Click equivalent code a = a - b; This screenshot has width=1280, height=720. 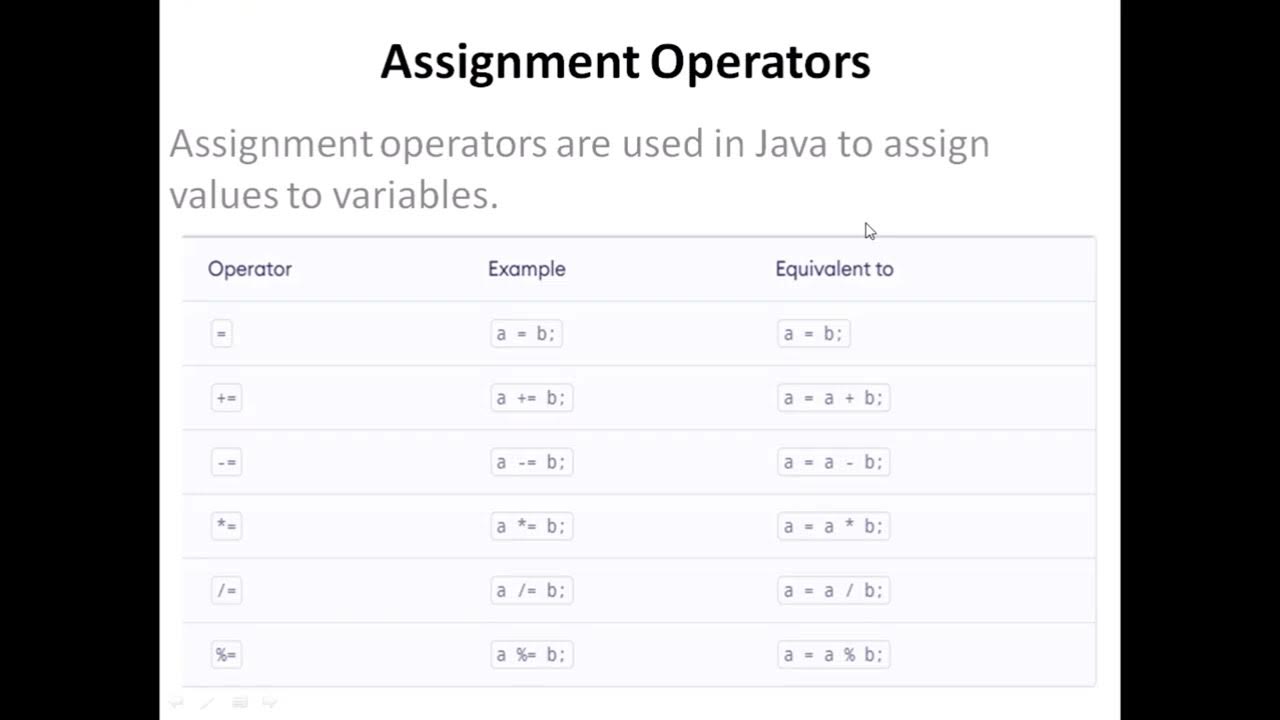click(833, 462)
